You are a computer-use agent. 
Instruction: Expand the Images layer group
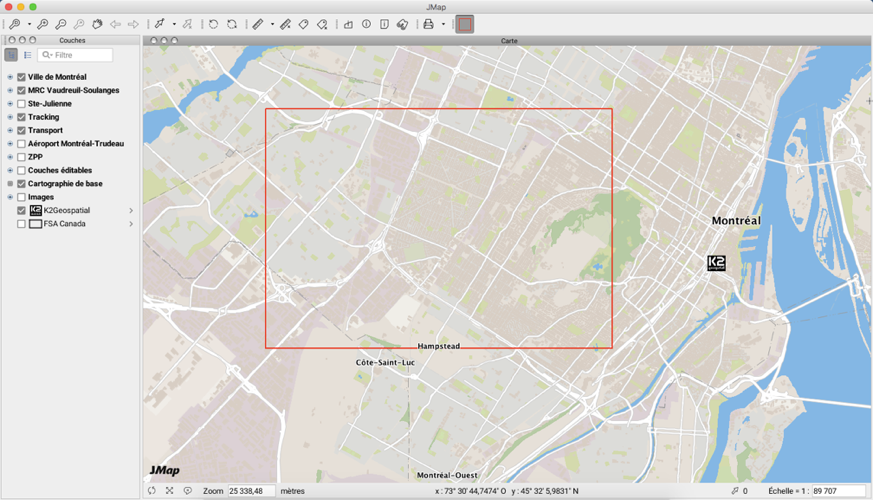[10, 197]
